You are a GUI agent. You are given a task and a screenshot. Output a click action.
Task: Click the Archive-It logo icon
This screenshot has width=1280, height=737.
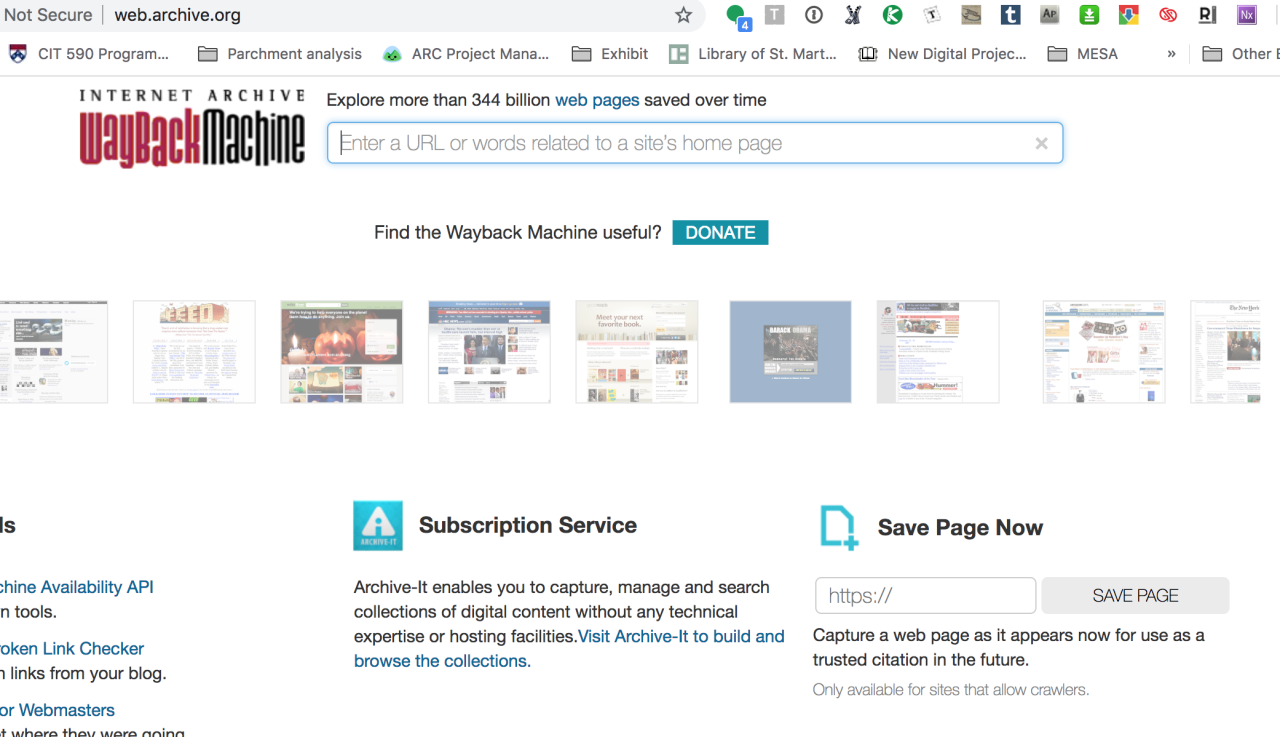[x=378, y=526]
